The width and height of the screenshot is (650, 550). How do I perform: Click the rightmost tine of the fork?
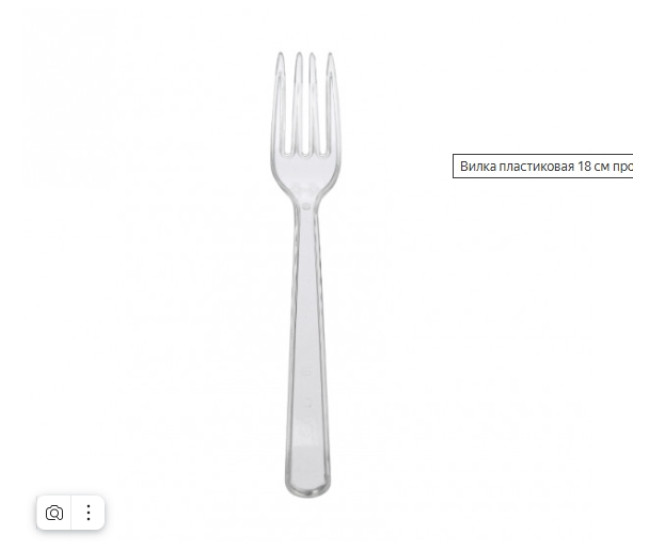pos(332,104)
